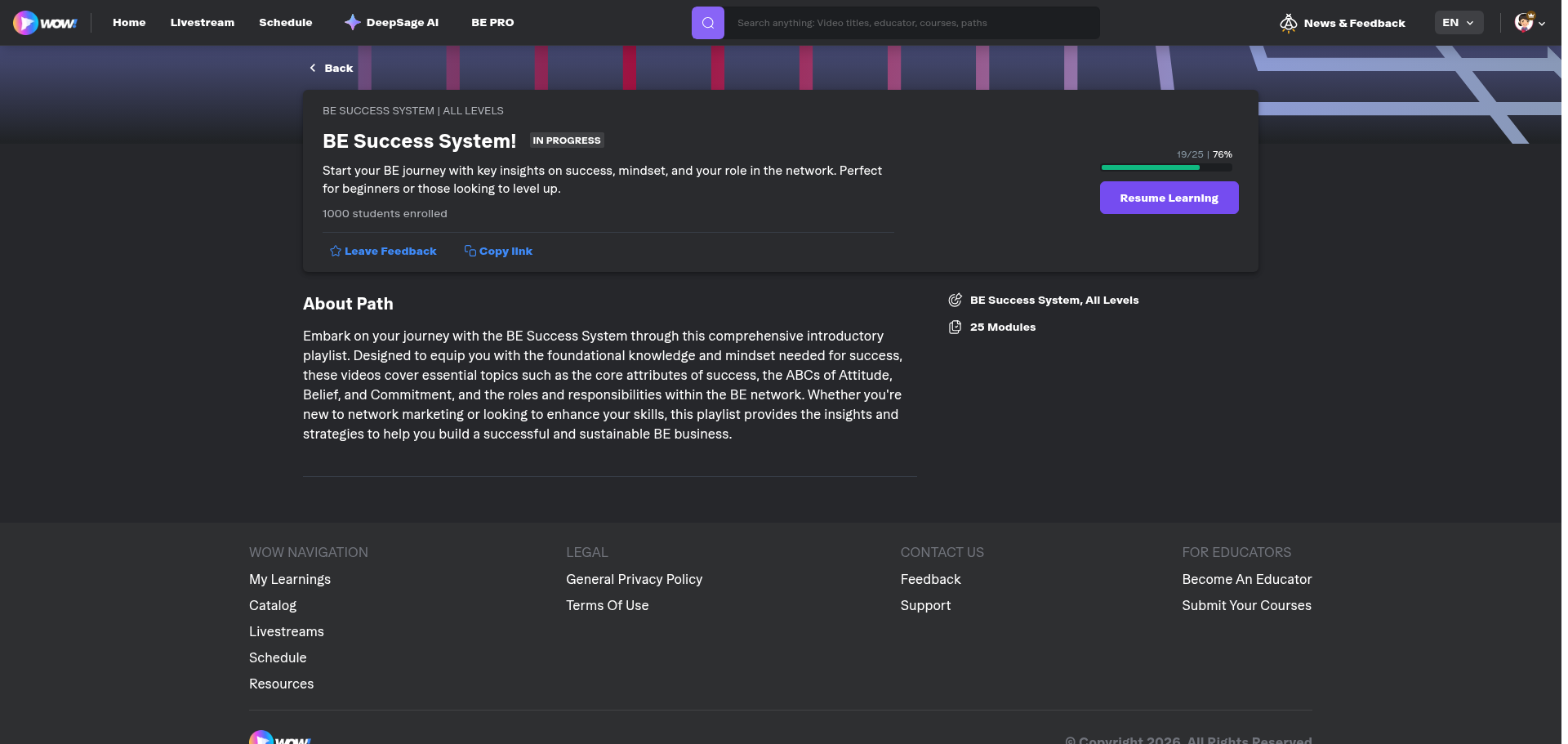Click the WOW NAVIGATION footer heading
The height and width of the screenshot is (744, 1568).
(309, 552)
